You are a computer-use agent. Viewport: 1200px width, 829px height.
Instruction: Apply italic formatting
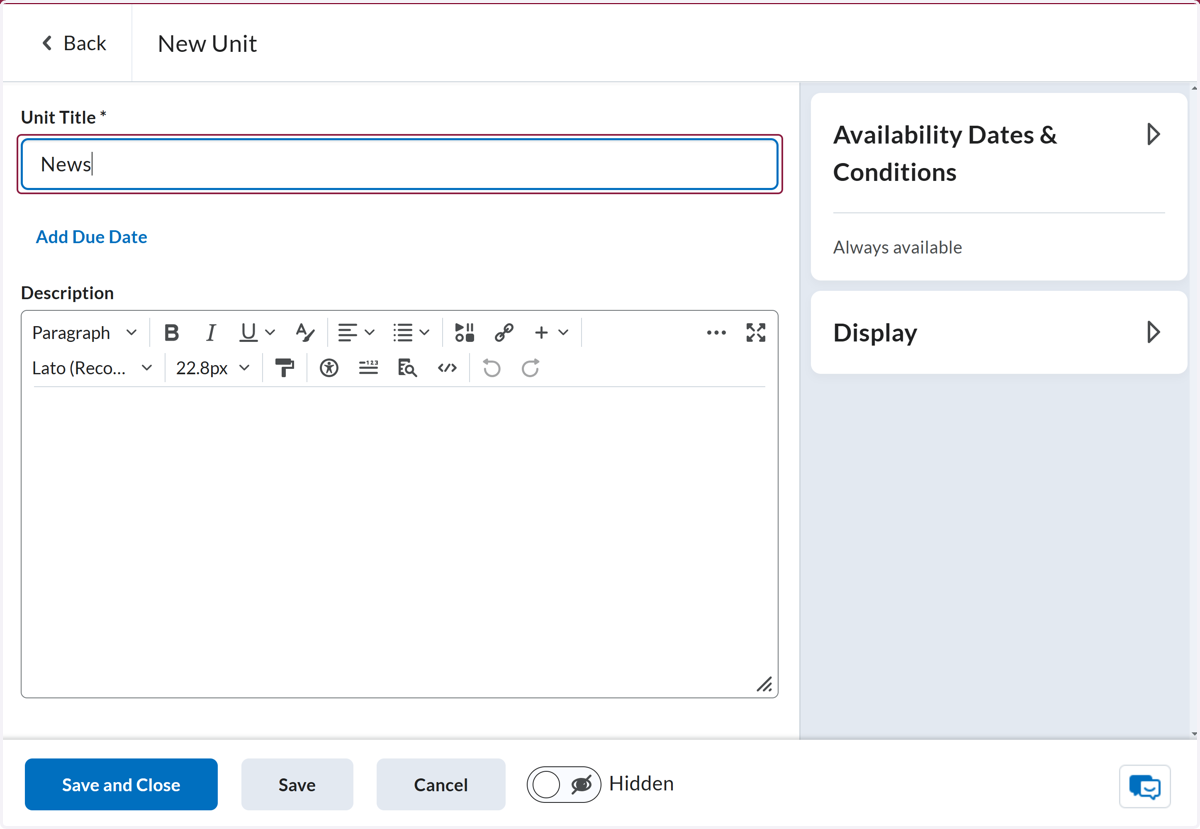tap(210, 332)
